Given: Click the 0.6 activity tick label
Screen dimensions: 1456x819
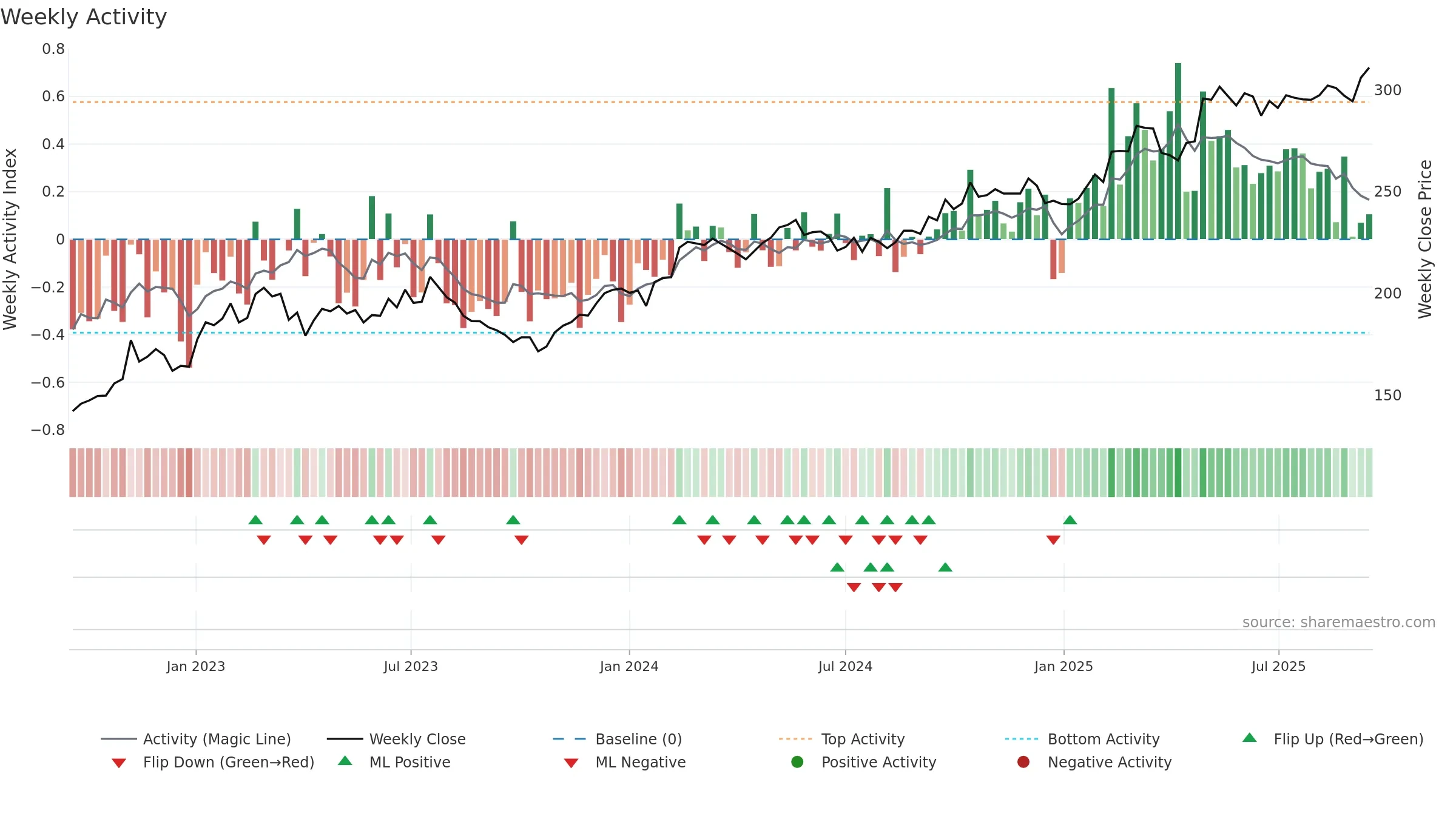Looking at the screenshot, I should [53, 96].
